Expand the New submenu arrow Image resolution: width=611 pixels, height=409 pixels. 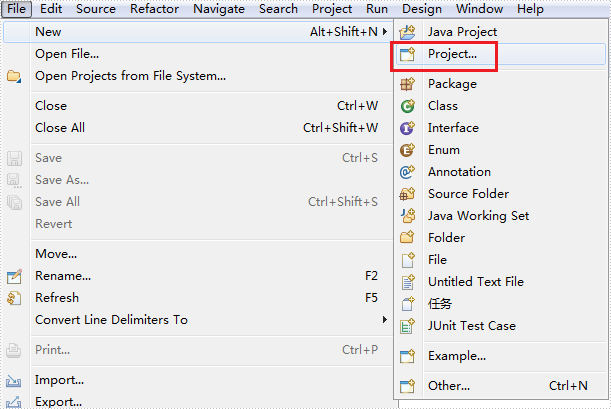pyautogui.click(x=385, y=32)
